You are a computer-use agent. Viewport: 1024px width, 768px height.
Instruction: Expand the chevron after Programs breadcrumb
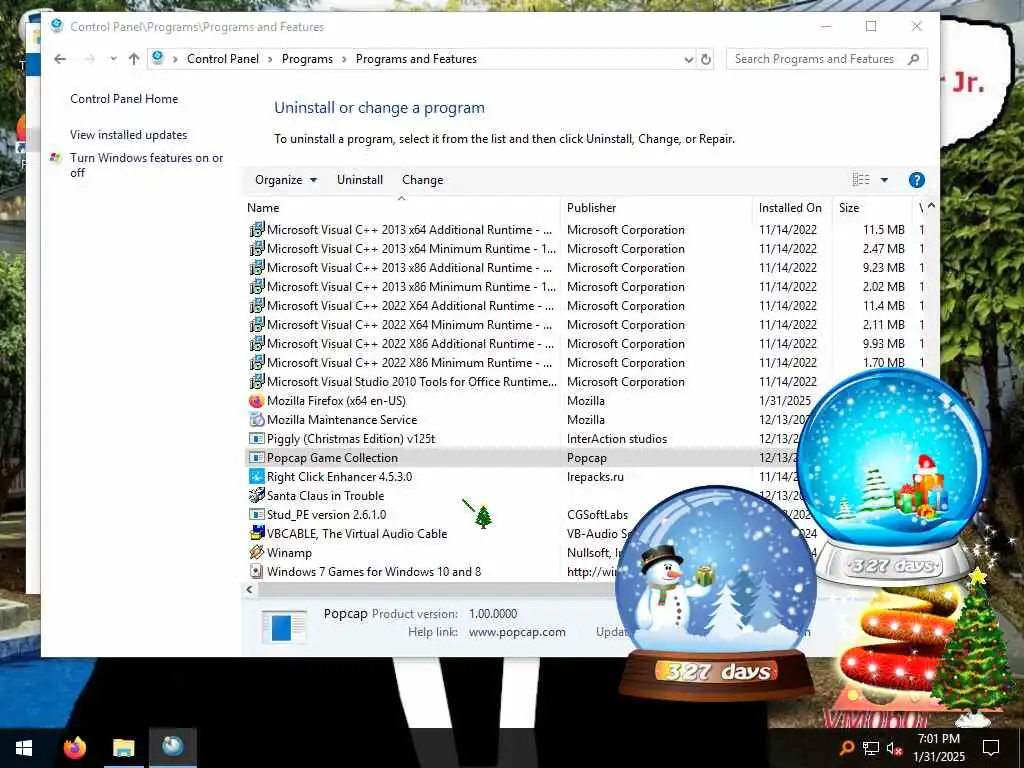[x=344, y=59]
